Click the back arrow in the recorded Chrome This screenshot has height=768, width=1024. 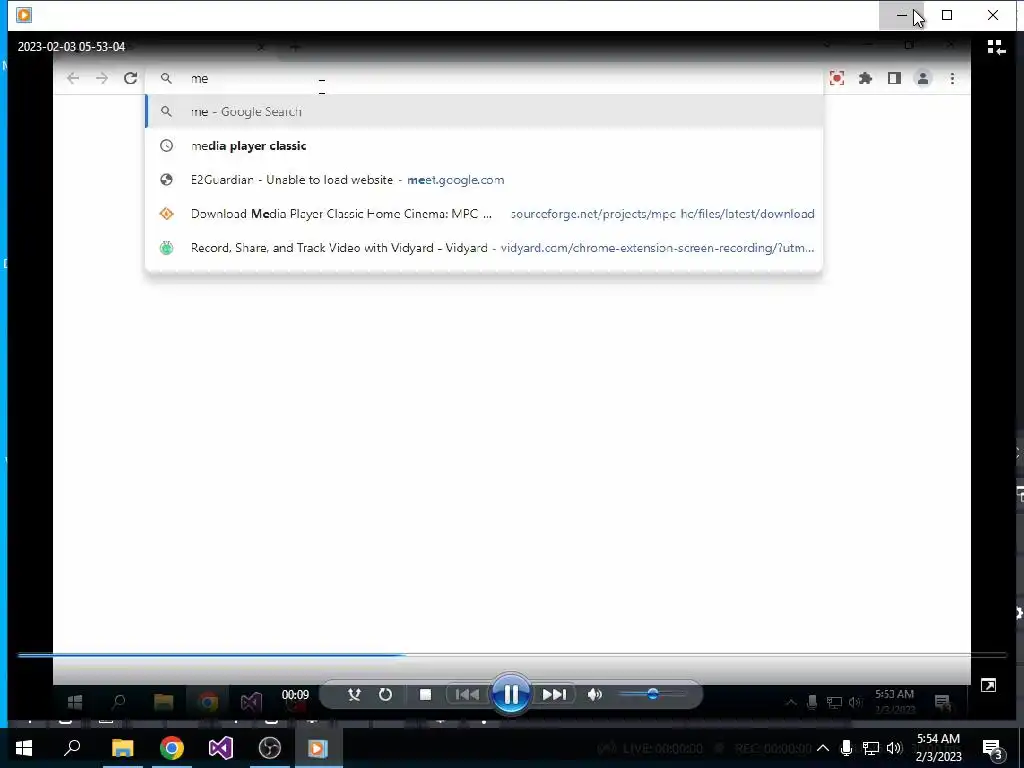72,78
